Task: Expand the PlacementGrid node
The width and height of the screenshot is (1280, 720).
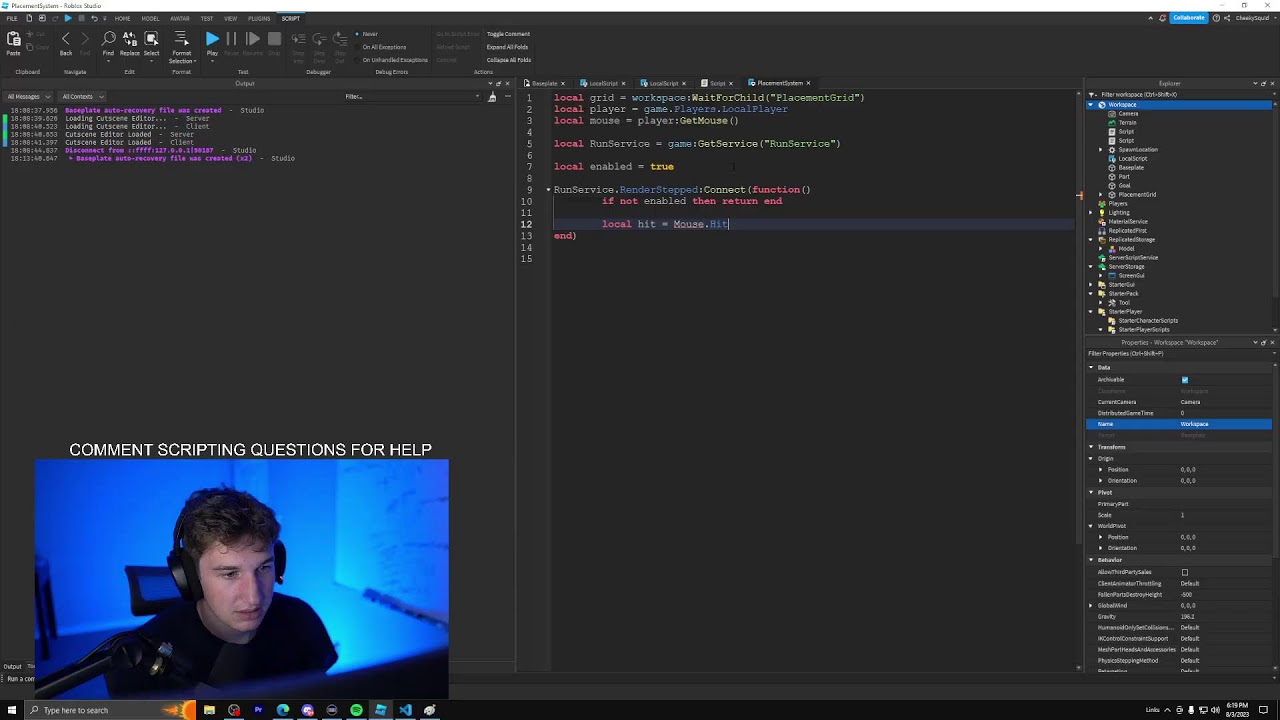Action: 1101,195
